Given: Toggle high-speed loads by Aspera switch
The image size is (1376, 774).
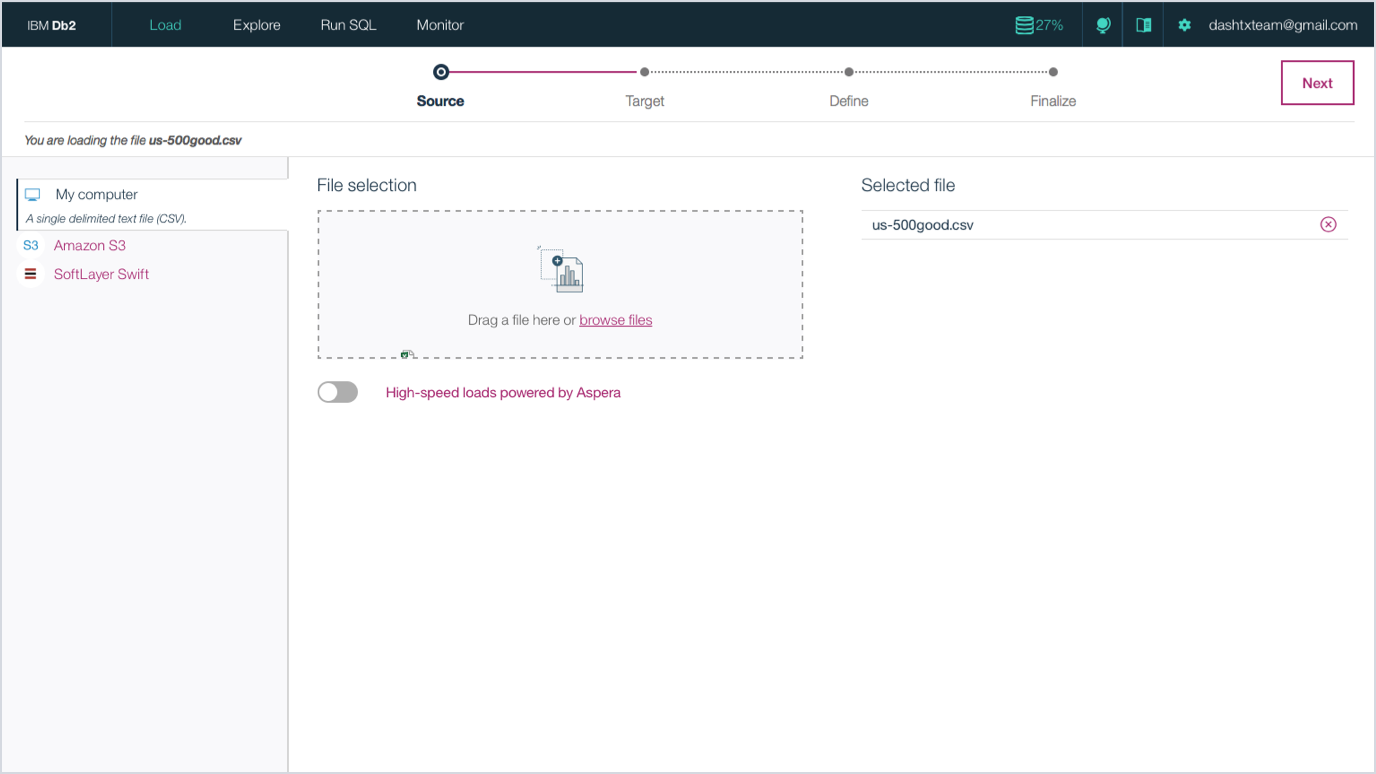Looking at the screenshot, I should (x=337, y=392).
